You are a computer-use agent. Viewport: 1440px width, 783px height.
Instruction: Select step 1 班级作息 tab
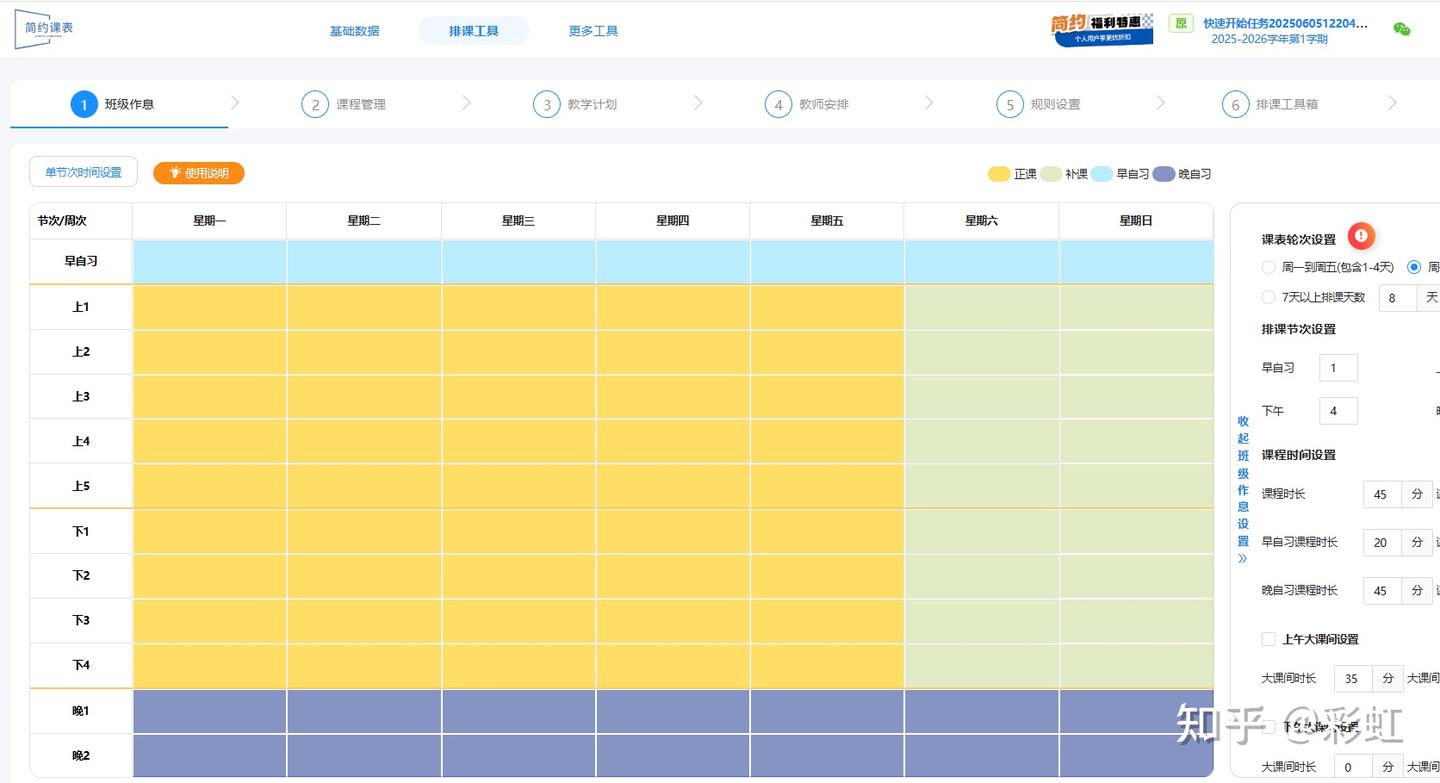119,104
